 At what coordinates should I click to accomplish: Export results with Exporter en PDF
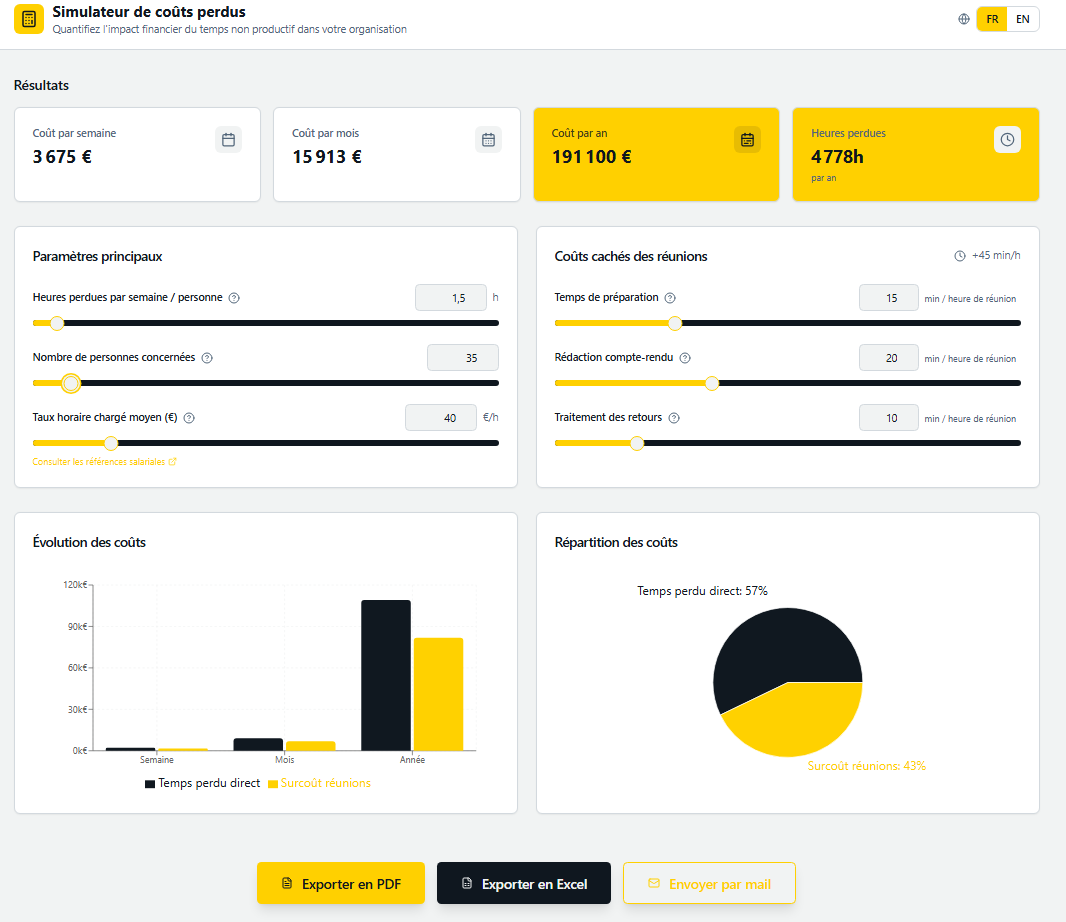pos(341,883)
